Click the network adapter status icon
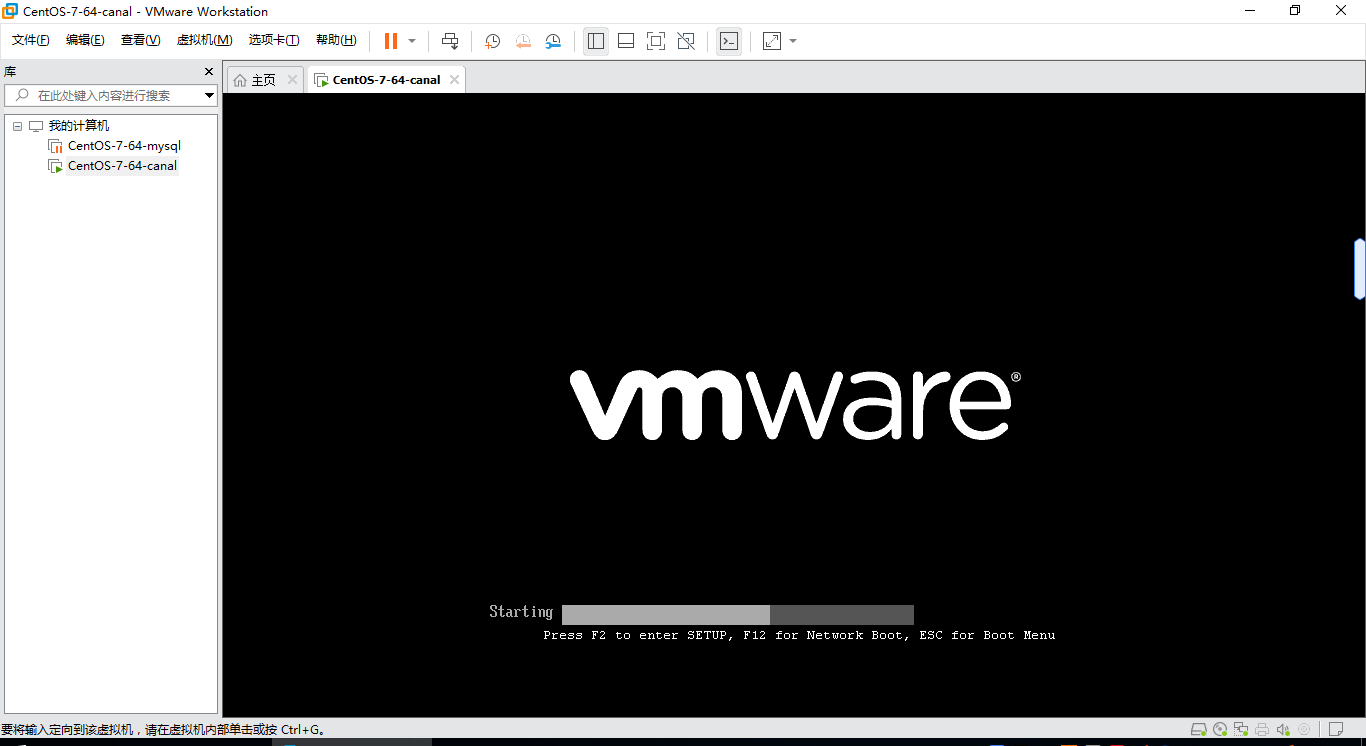 [x=1241, y=729]
